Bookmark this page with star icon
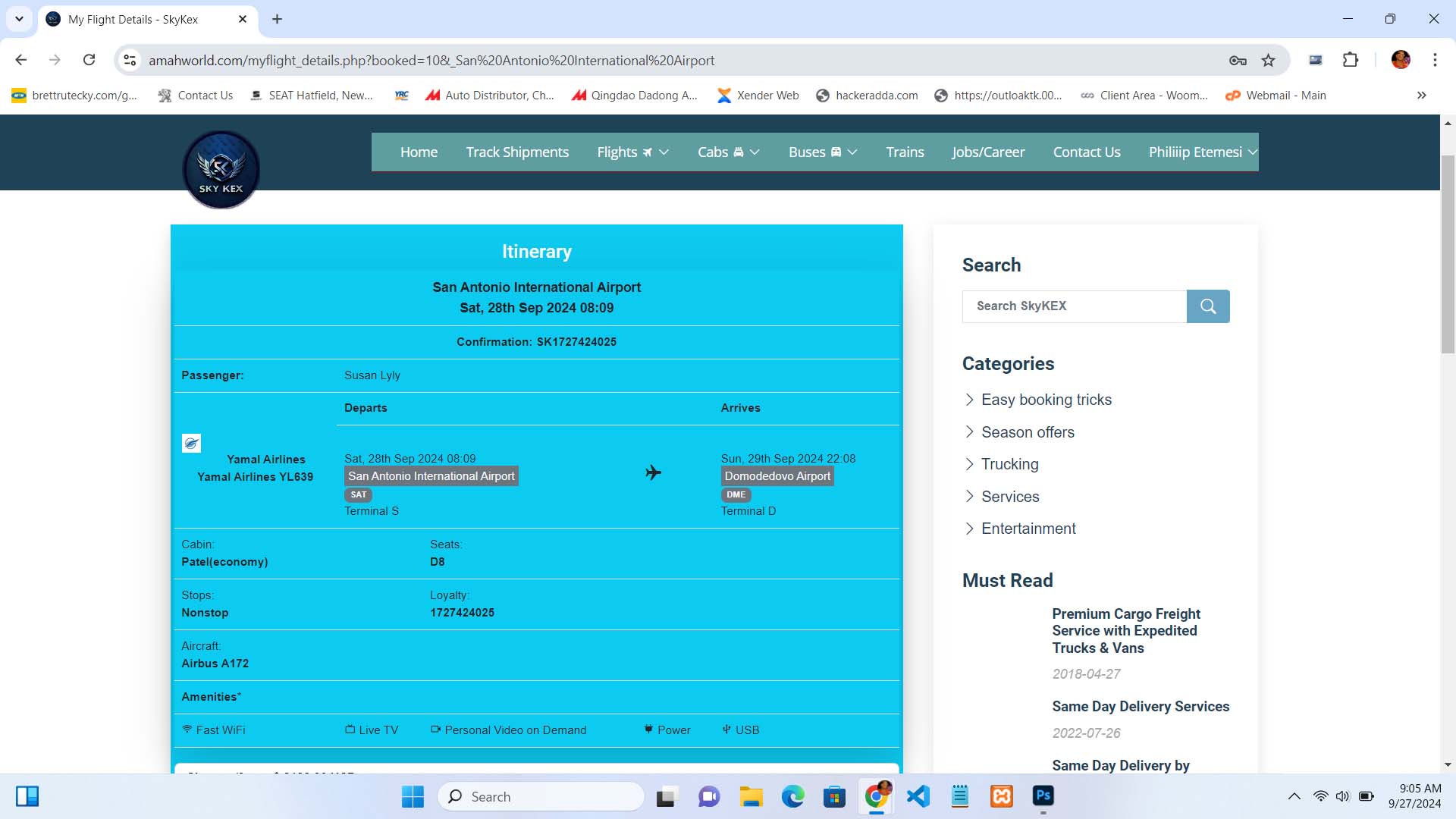The image size is (1456, 819). 1268,60
